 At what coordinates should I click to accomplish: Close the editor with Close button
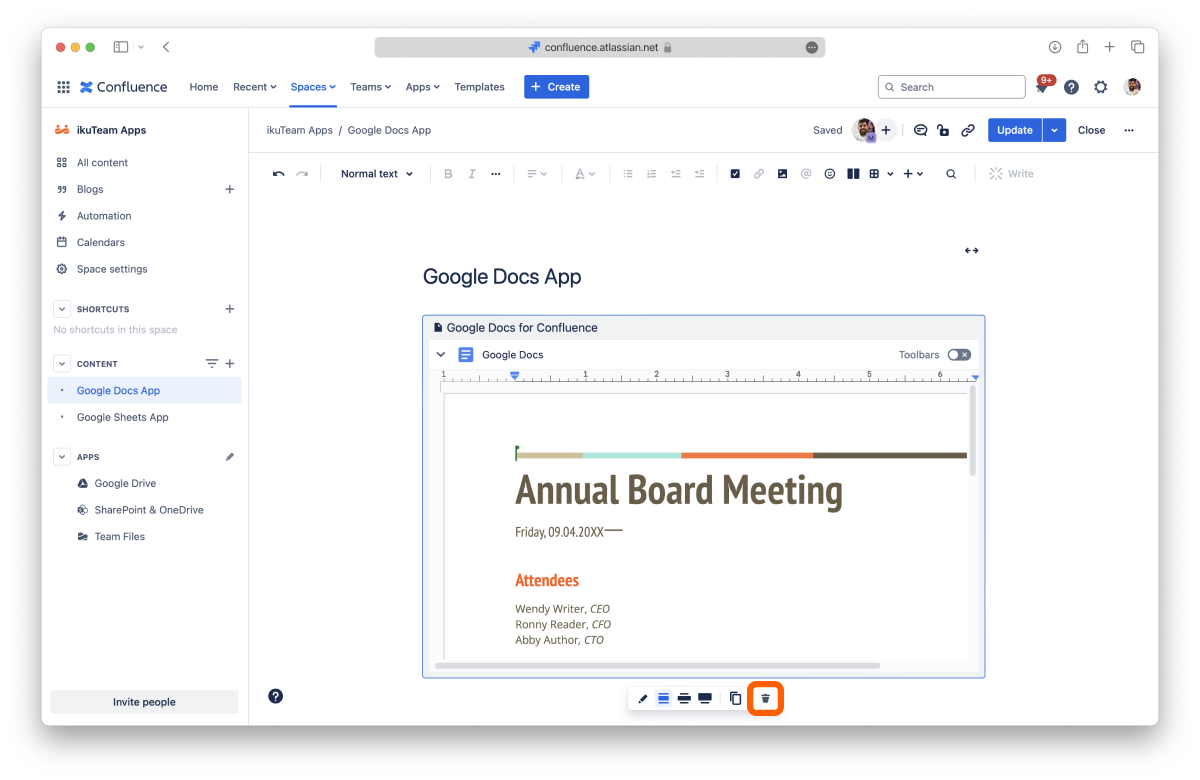pos(1091,130)
